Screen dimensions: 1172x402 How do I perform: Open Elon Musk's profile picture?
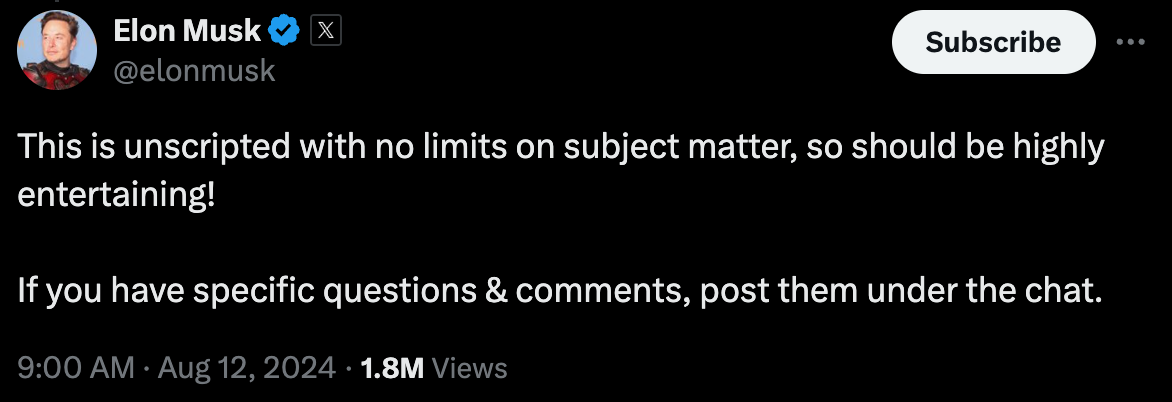(x=57, y=50)
